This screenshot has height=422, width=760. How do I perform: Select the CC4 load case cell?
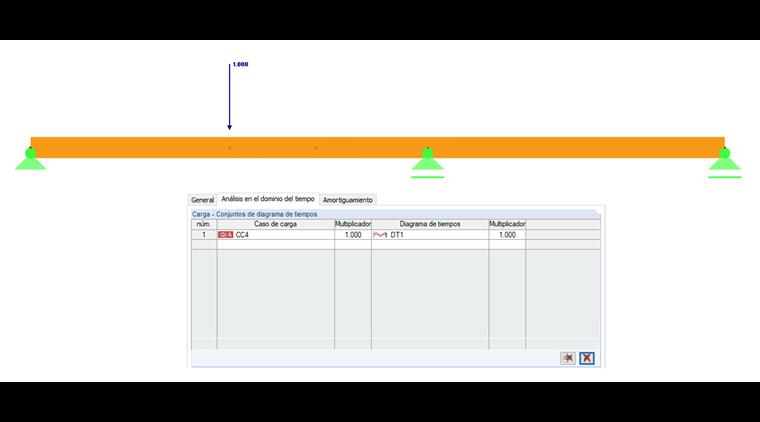[276, 235]
